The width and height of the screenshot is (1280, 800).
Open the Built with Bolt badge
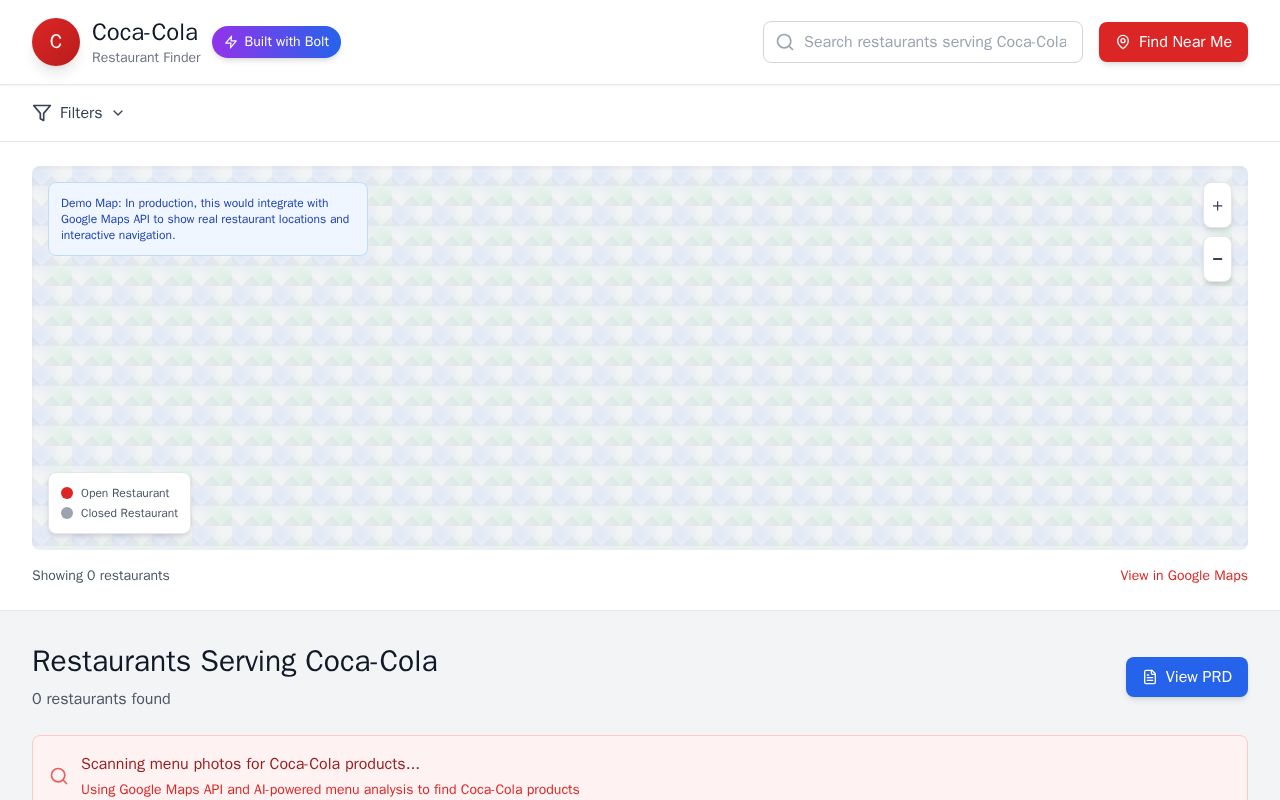[x=276, y=42]
